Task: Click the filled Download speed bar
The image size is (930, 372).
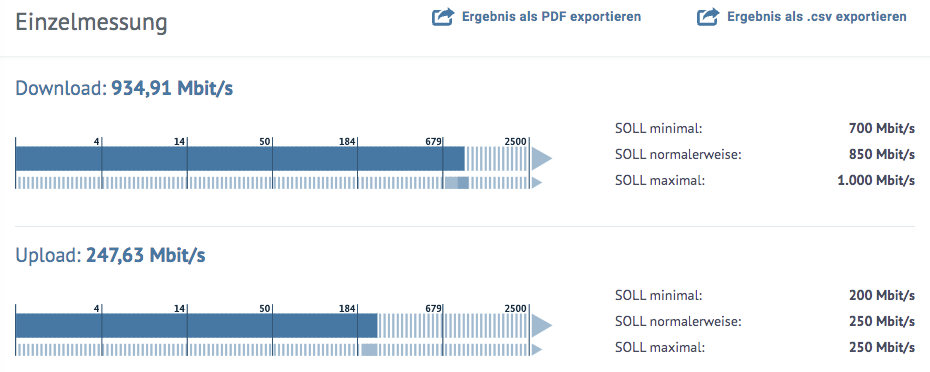Action: click(x=240, y=158)
